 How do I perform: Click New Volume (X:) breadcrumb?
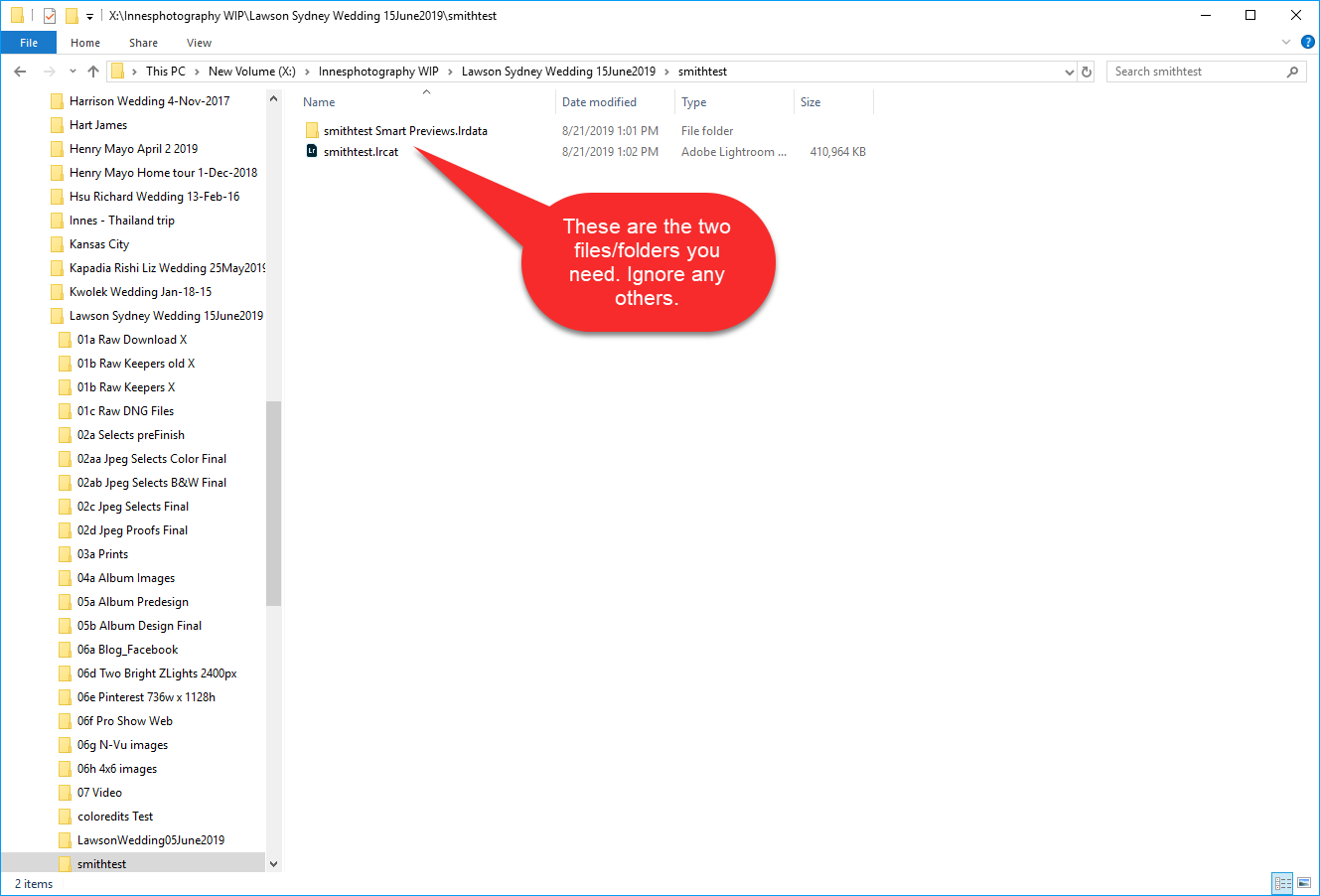point(252,72)
